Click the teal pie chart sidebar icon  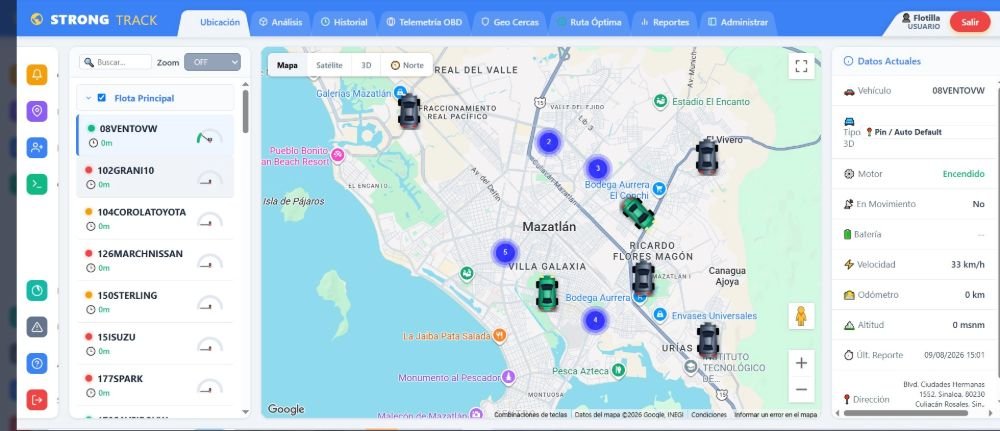[37, 290]
